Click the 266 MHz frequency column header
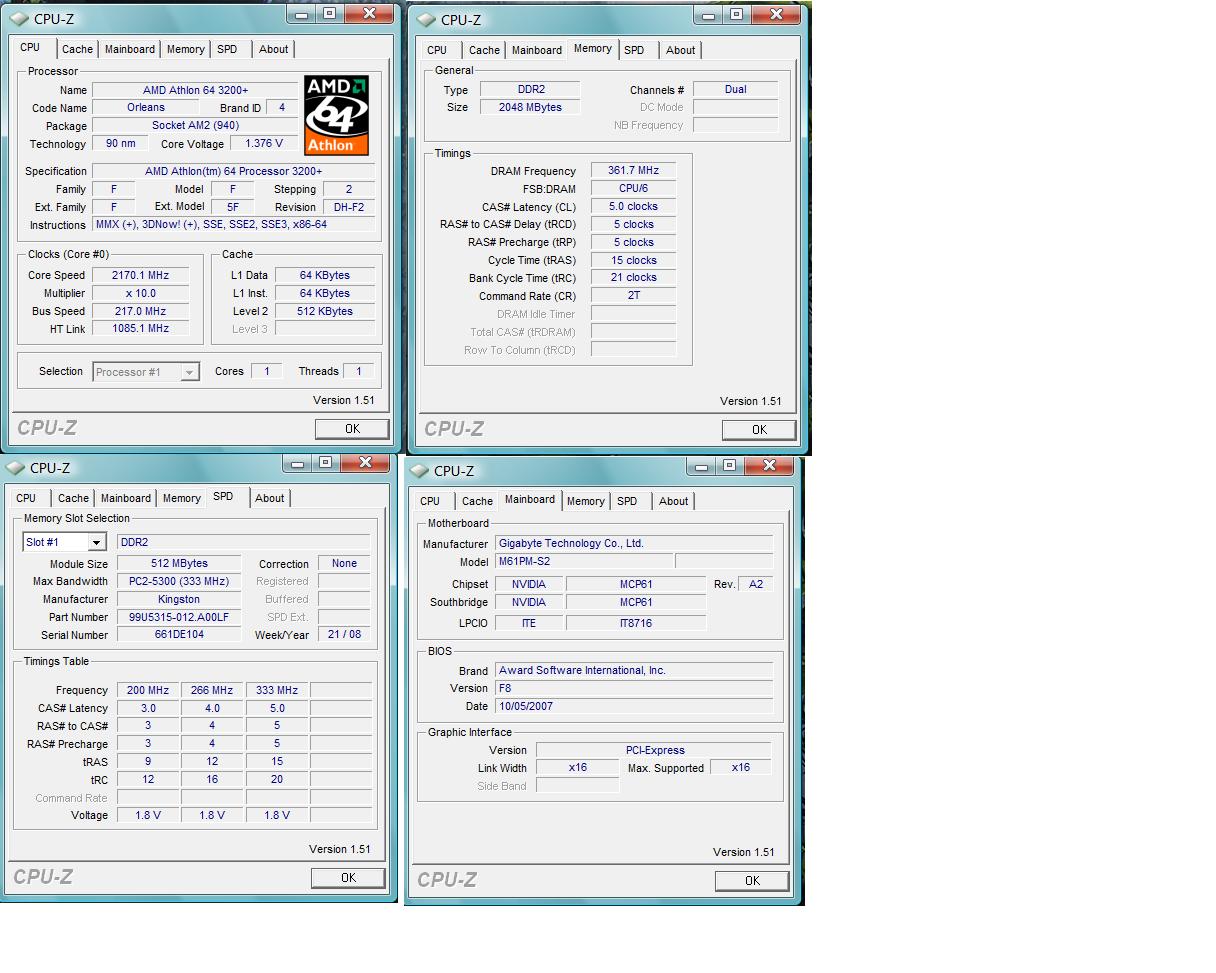The width and height of the screenshot is (1216, 973). click(212, 690)
